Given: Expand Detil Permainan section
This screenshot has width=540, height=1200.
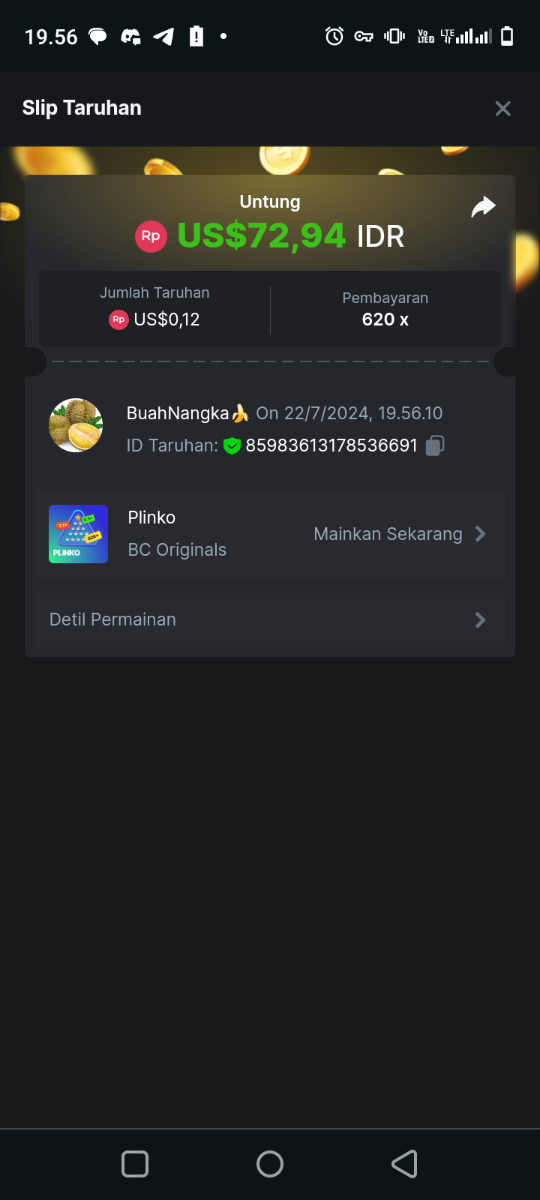Looking at the screenshot, I should (270, 620).
